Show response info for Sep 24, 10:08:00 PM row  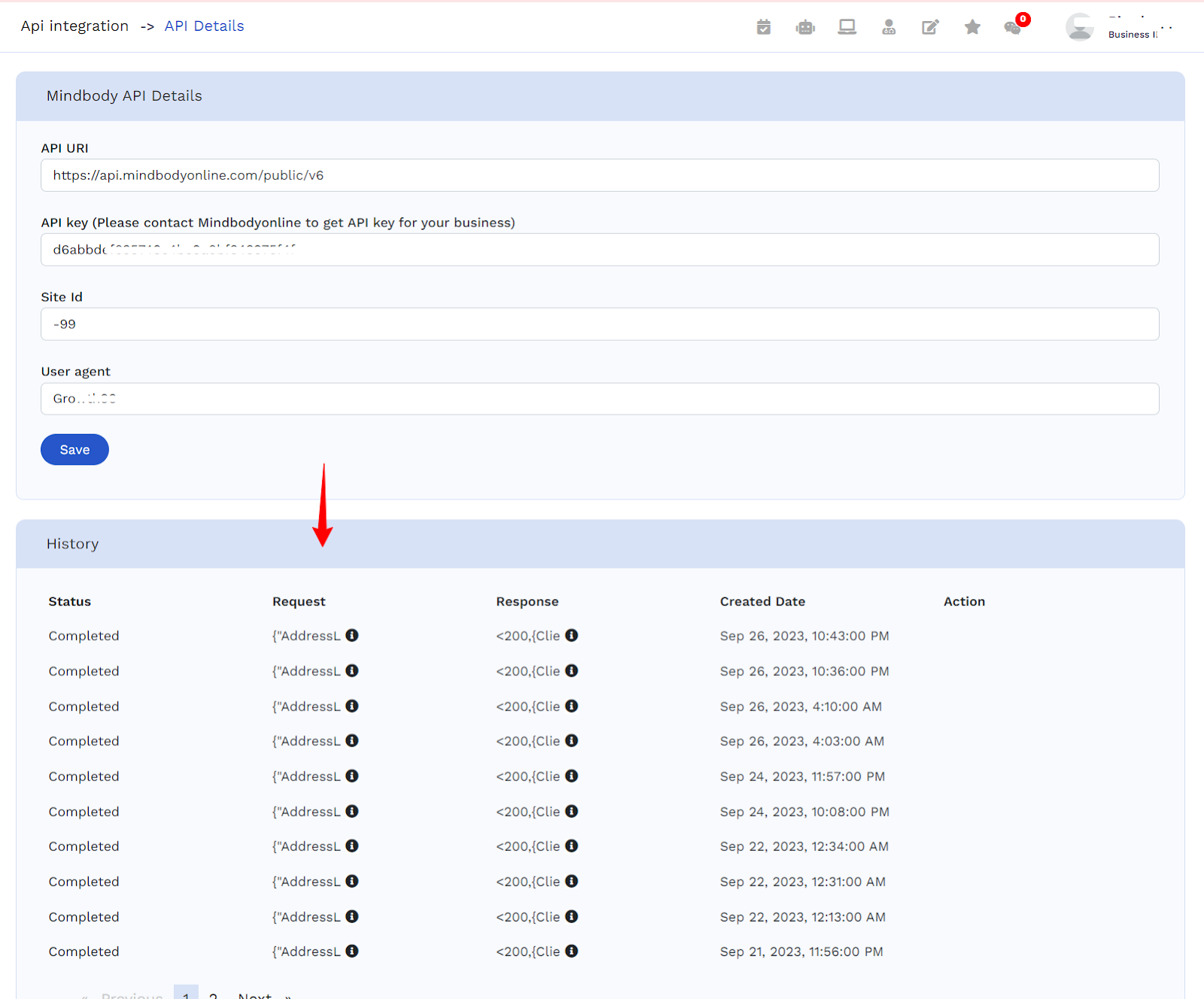572,812
